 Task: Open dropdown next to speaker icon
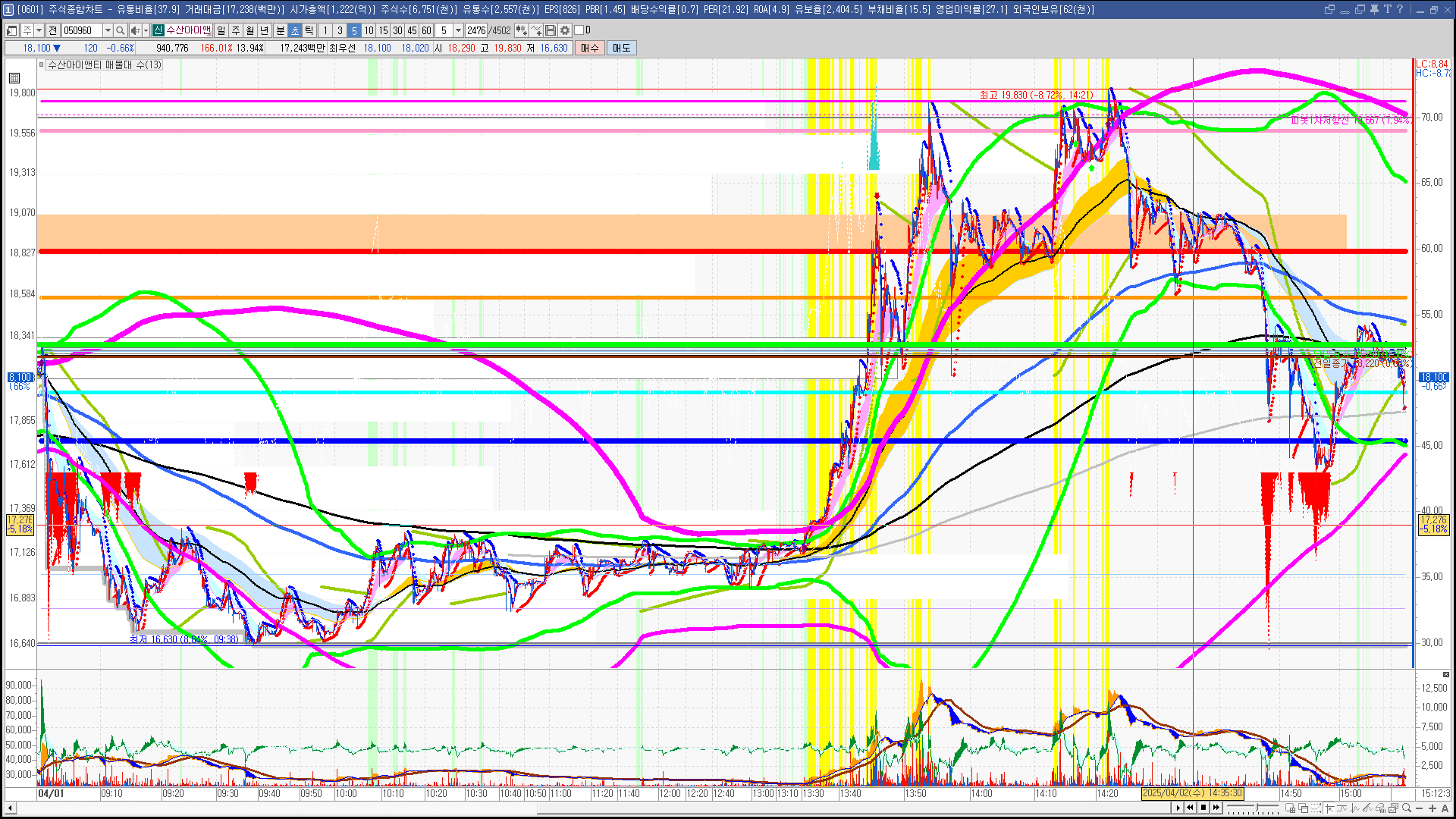(146, 30)
